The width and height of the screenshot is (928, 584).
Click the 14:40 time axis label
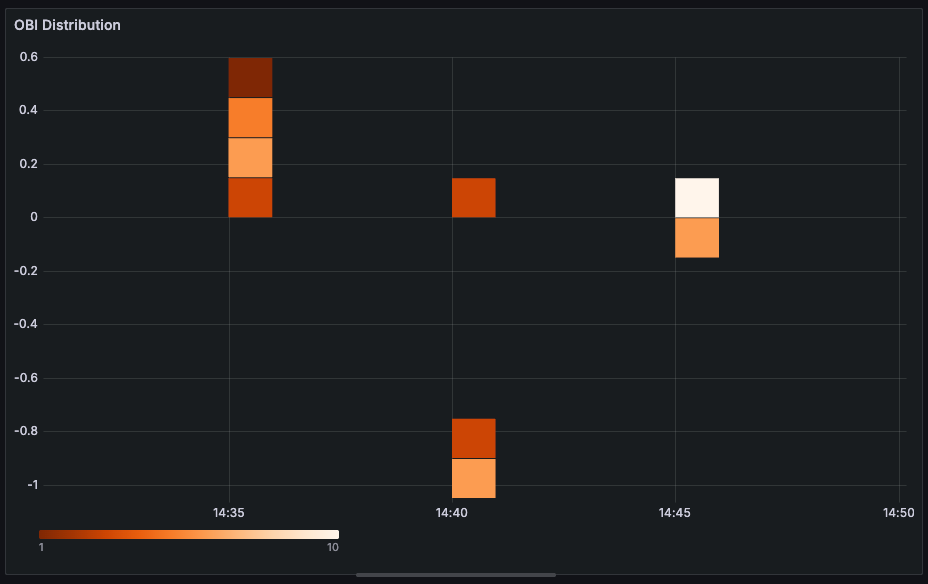pos(452,513)
